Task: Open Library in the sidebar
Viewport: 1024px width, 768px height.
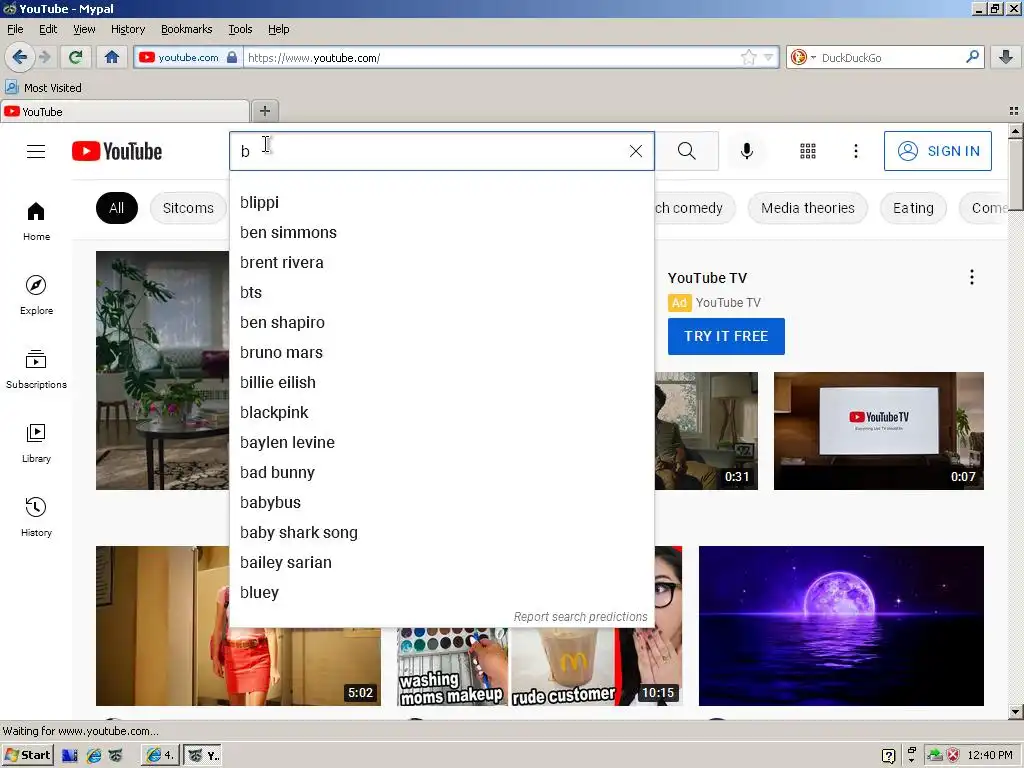Action: click(x=36, y=444)
